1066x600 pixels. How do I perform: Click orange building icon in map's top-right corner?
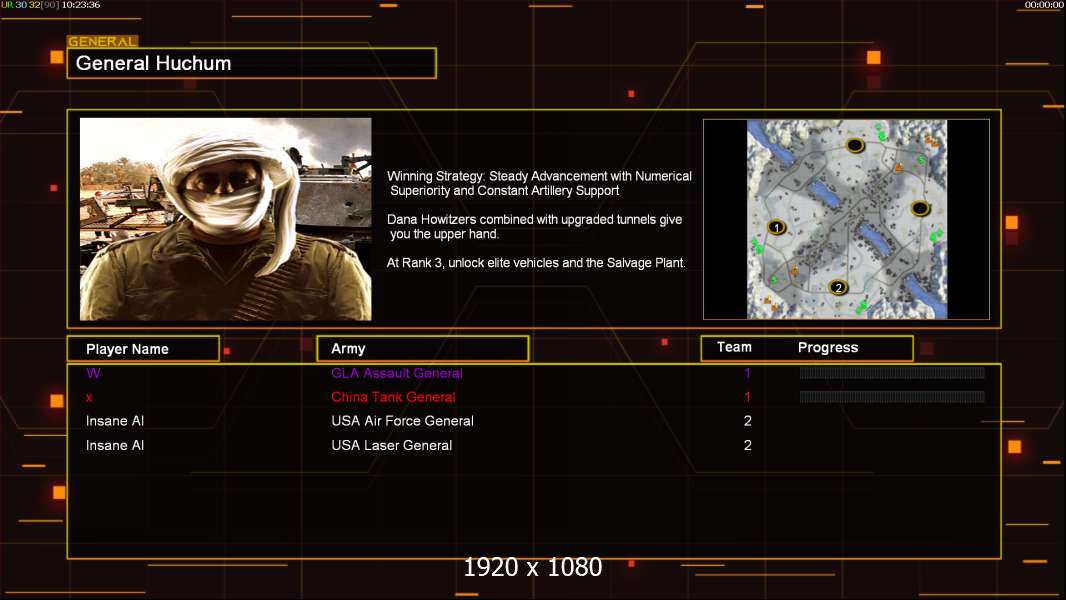tap(931, 141)
